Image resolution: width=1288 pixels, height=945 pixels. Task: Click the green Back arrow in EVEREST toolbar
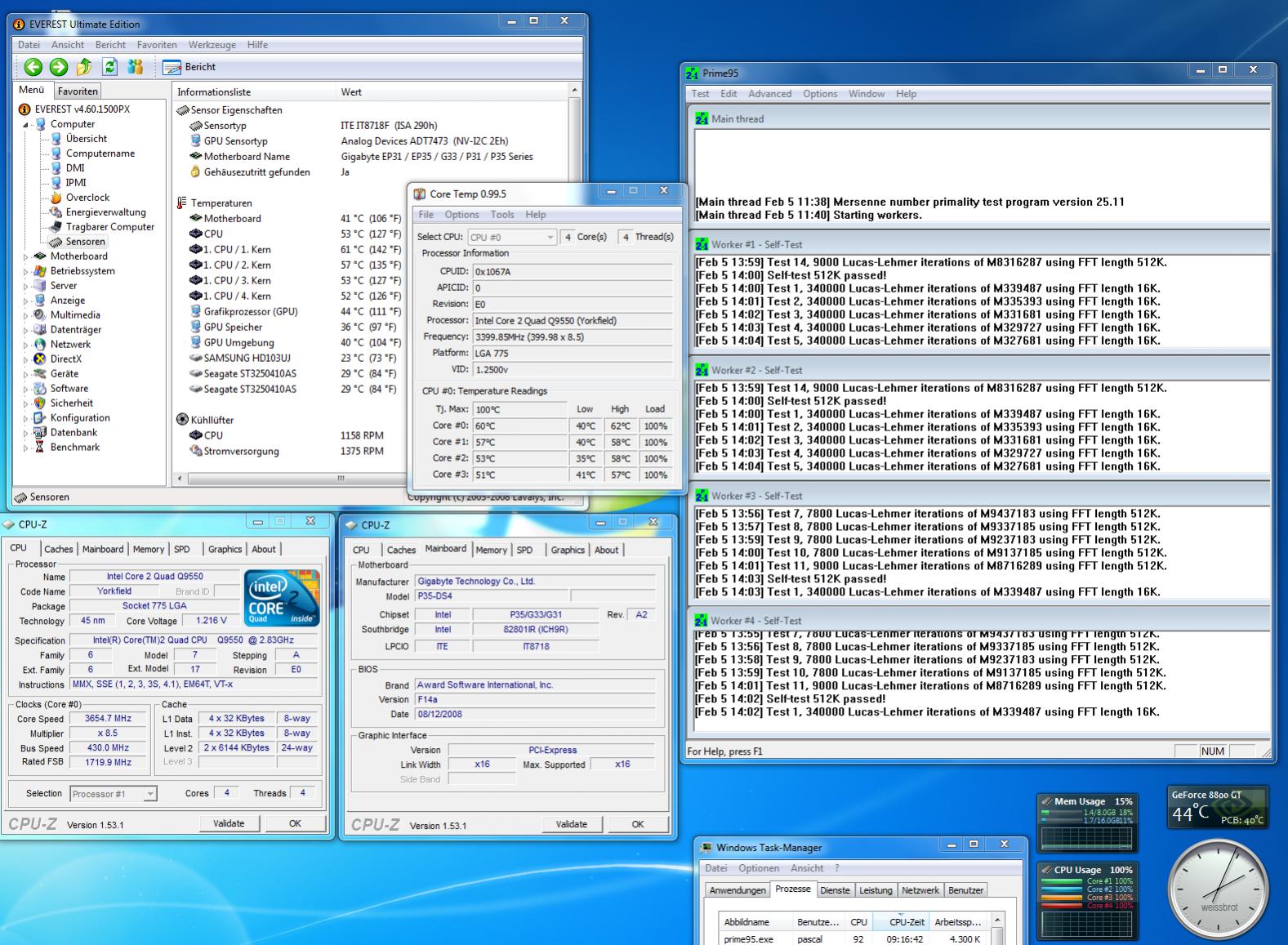(33, 67)
